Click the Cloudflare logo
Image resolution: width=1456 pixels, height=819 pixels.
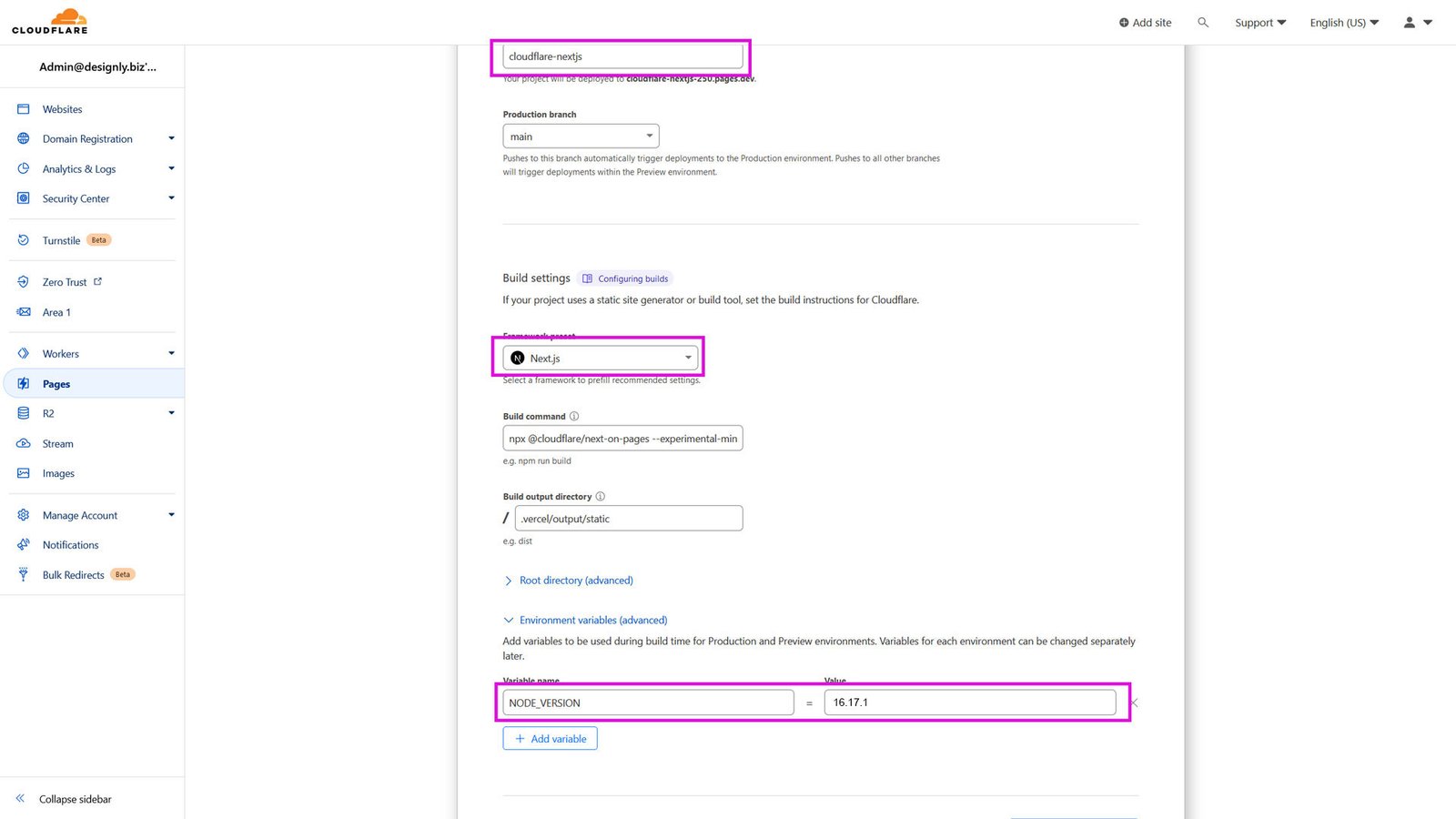pyautogui.click(x=50, y=22)
